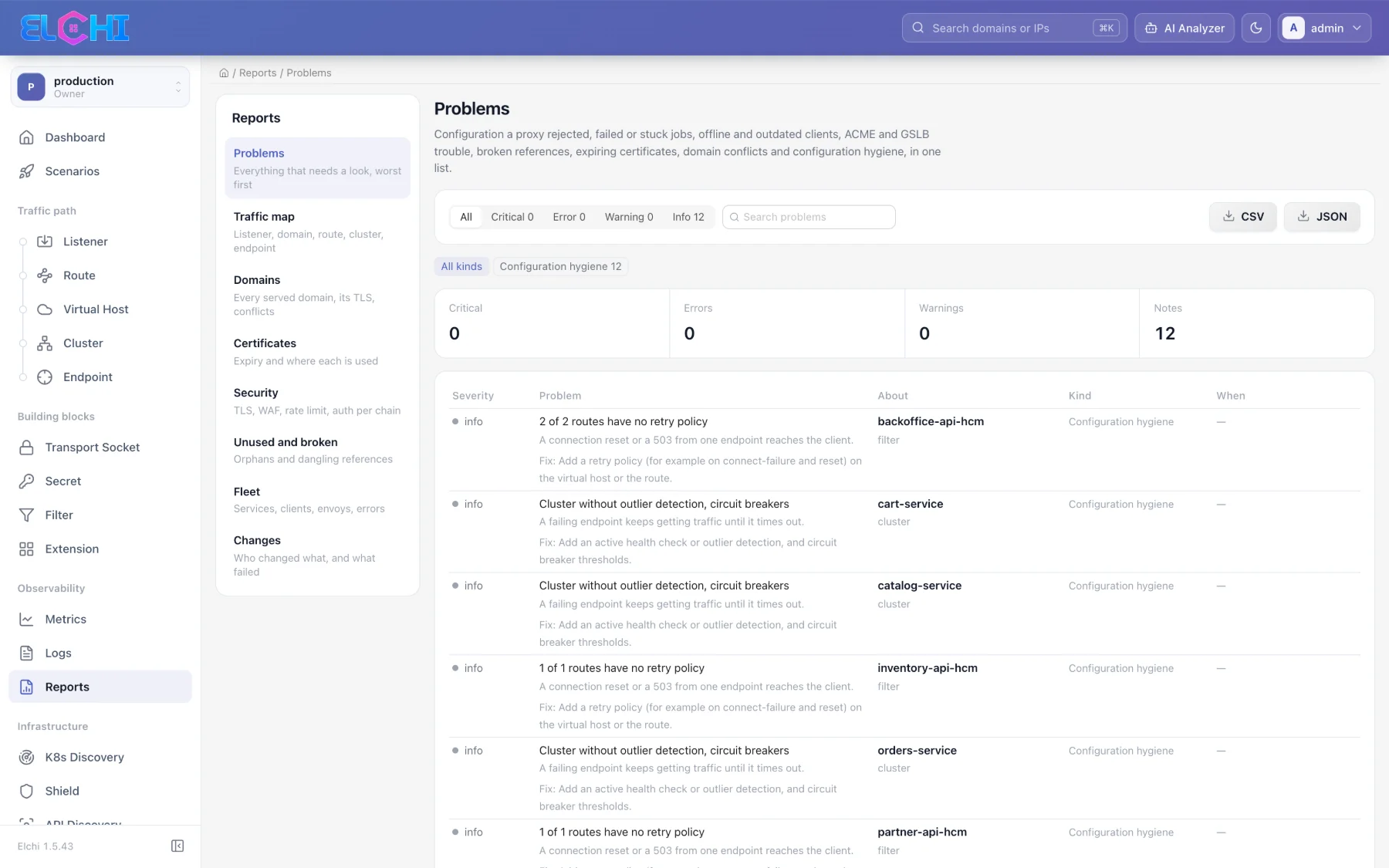The image size is (1389, 868).
Task: Filter problems by Warning 0
Action: 629,217
